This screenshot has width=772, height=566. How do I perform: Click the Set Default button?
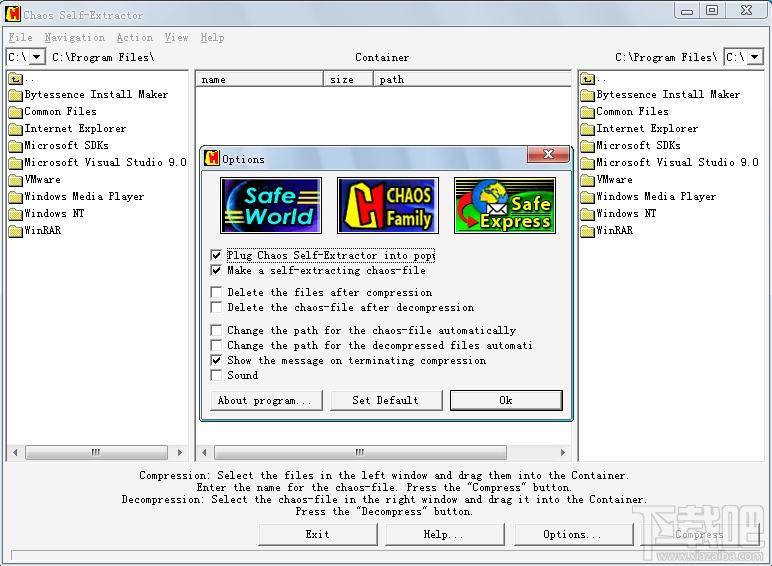386,400
